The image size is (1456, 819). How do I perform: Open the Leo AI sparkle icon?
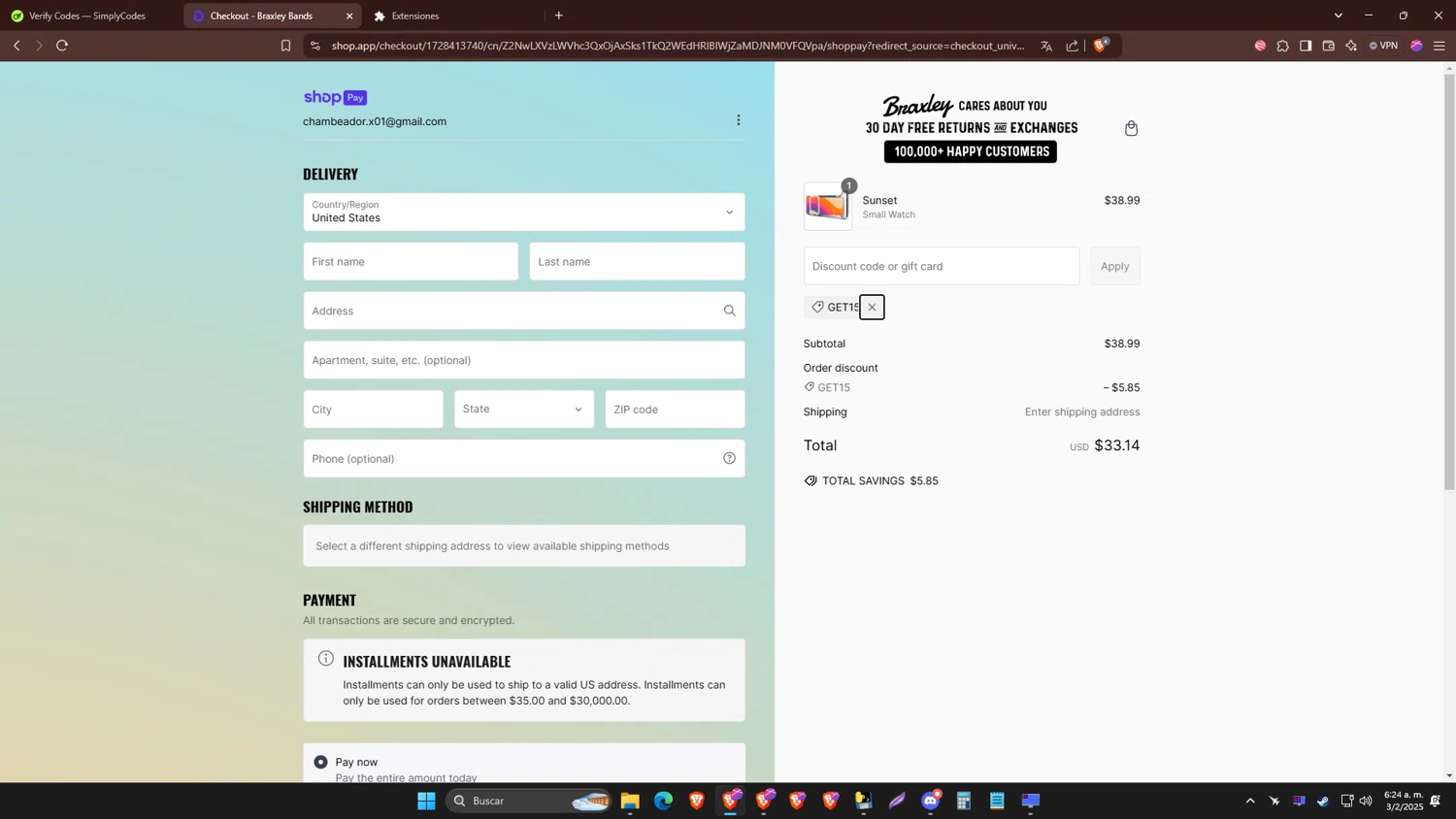pyautogui.click(x=1351, y=46)
